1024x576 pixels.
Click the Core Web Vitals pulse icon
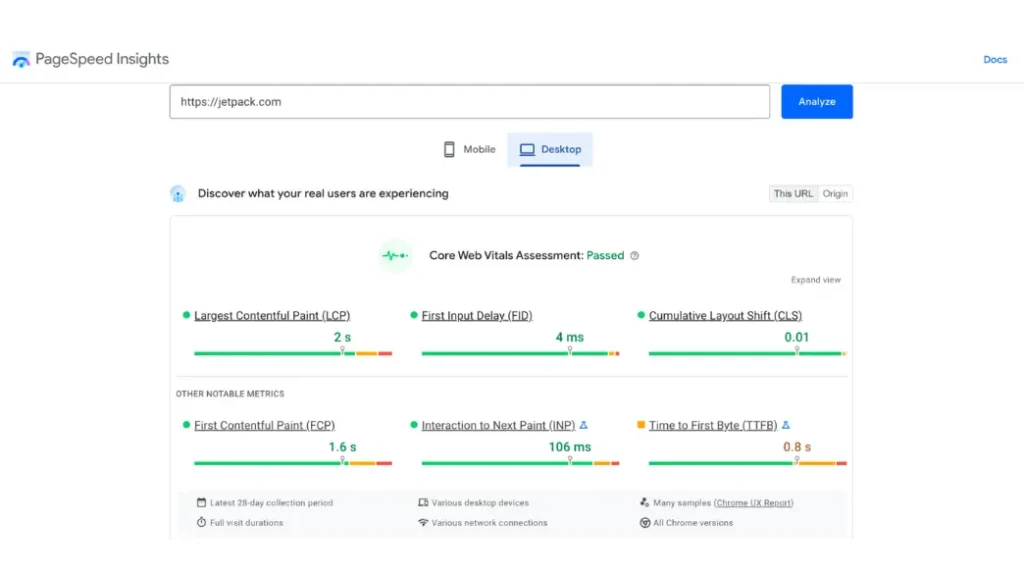coord(395,255)
